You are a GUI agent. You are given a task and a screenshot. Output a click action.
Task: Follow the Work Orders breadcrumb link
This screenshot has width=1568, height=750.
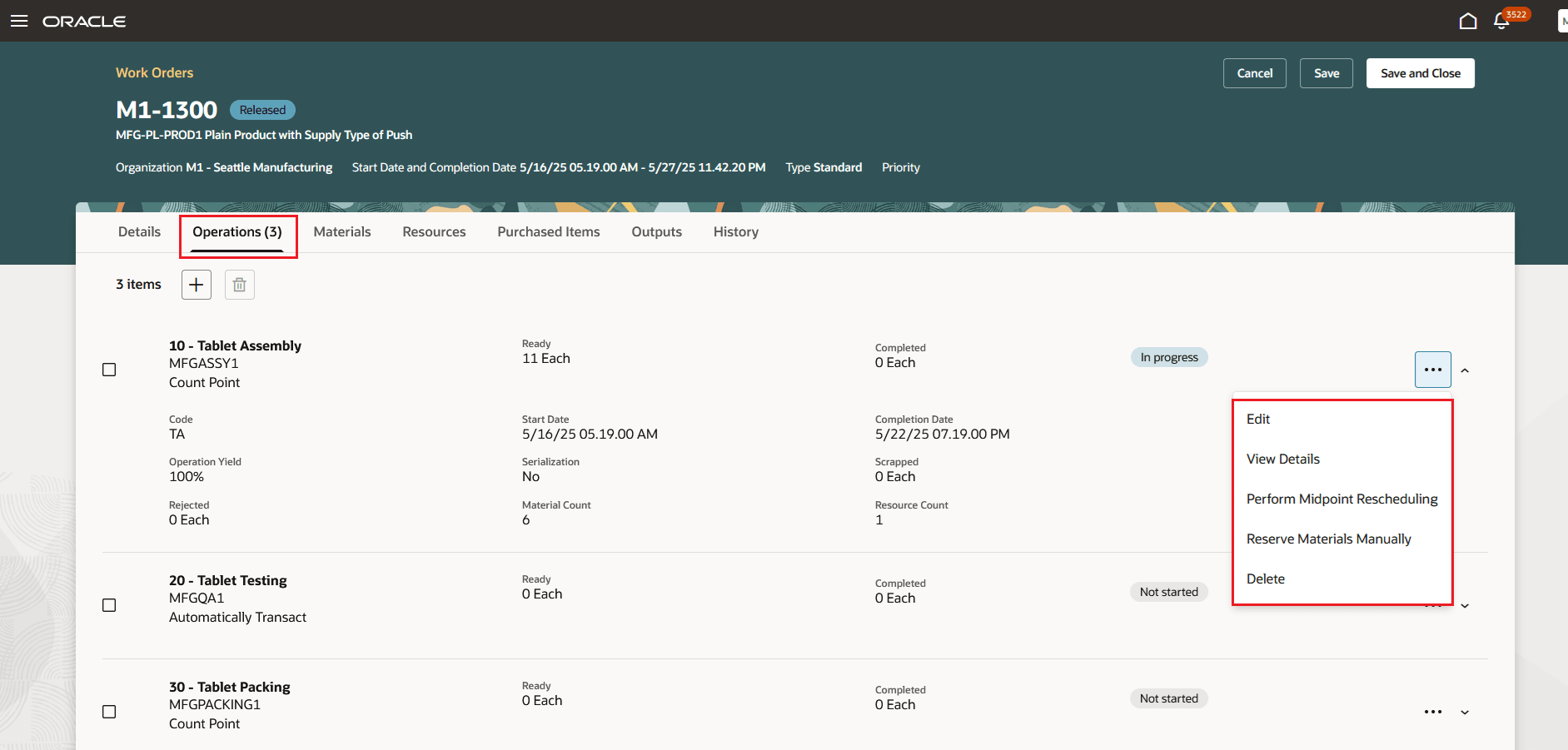(154, 73)
